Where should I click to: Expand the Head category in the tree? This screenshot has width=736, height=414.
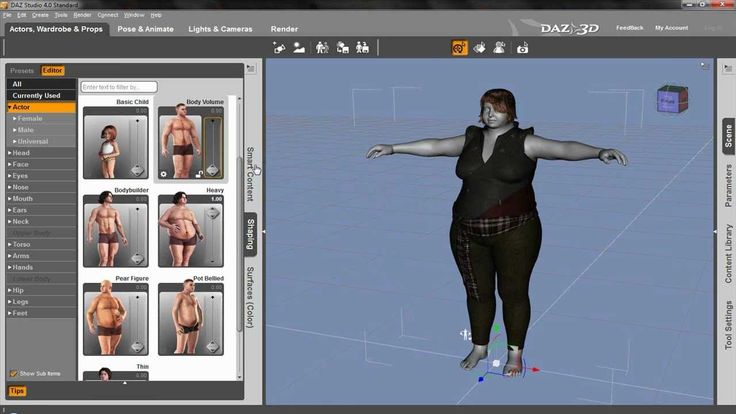click(x=41, y=153)
